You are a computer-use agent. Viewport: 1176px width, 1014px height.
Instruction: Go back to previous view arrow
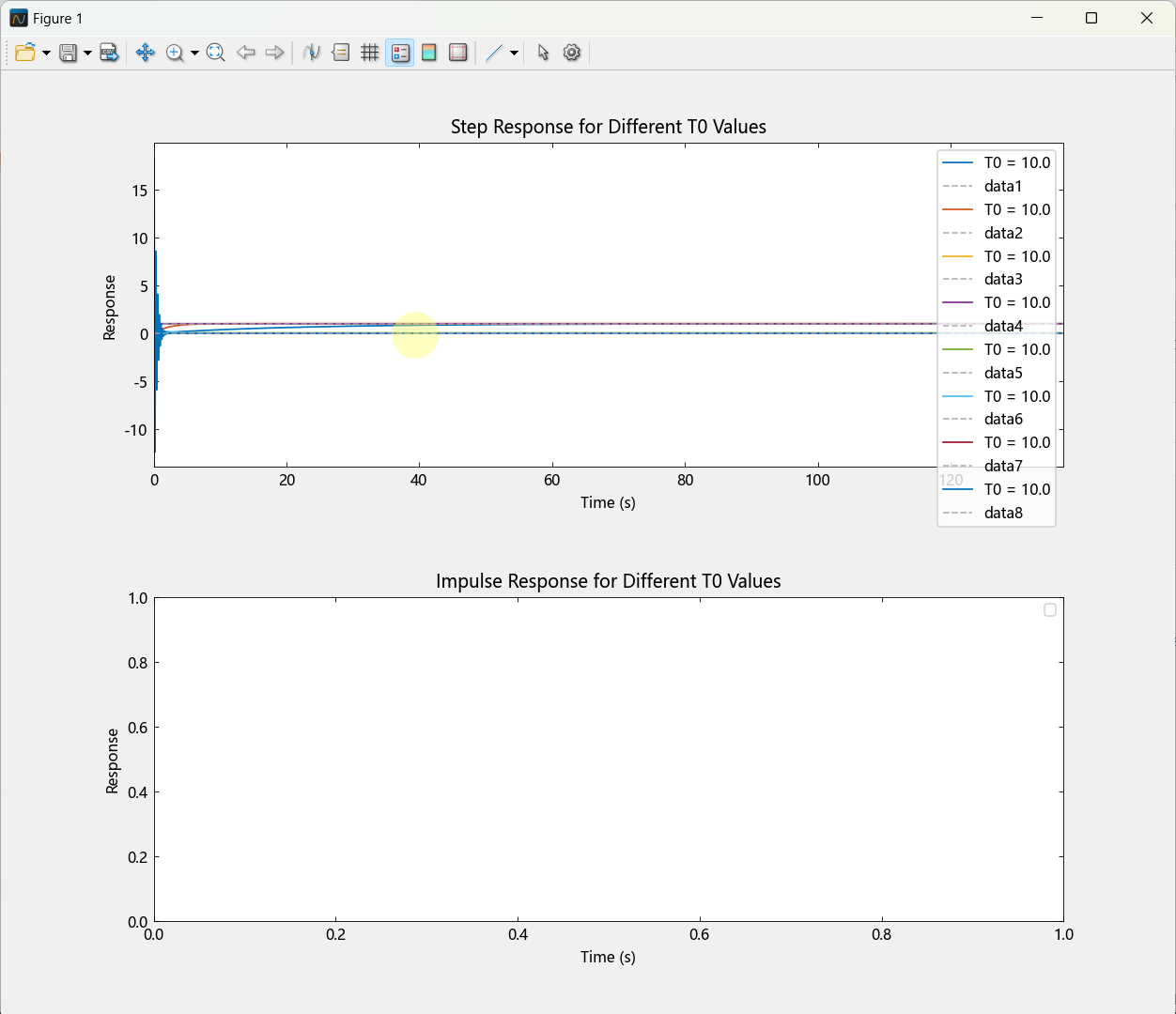pos(246,53)
